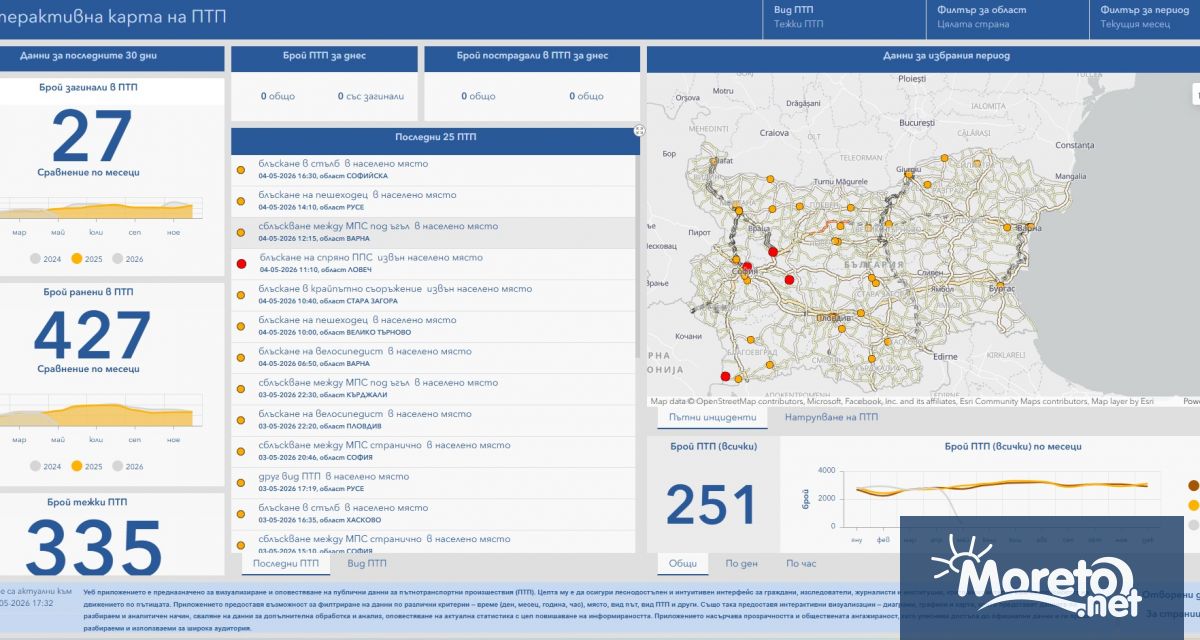Click the Данни за избрания период header
Image resolution: width=1200 pixels, height=640 pixels.
pos(923,59)
